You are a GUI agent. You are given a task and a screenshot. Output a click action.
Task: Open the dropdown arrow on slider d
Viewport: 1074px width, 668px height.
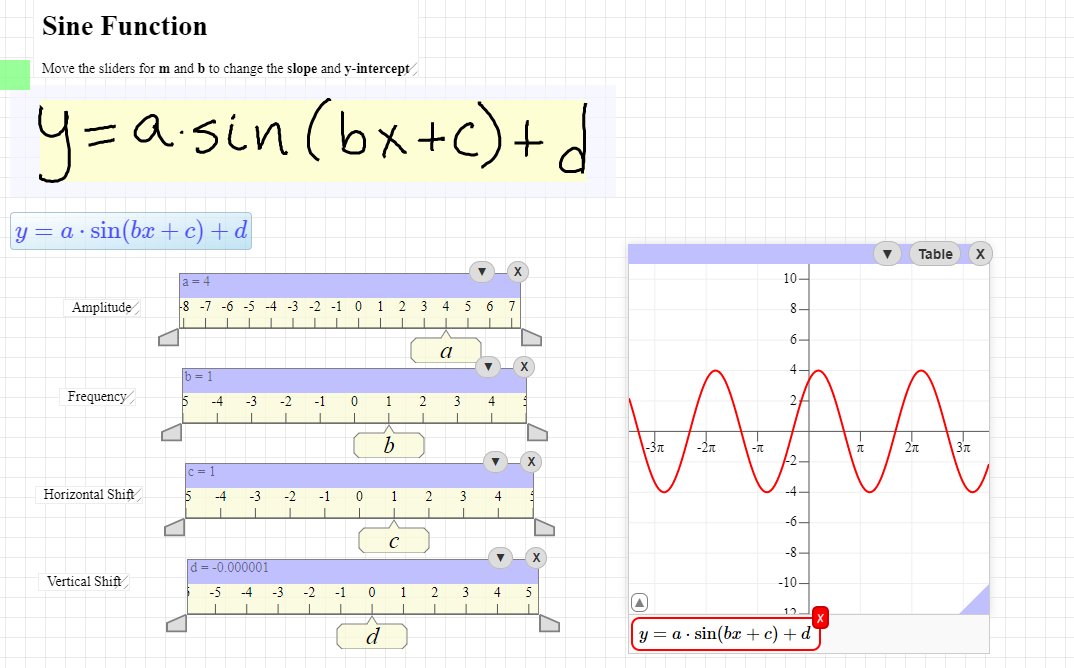click(500, 558)
